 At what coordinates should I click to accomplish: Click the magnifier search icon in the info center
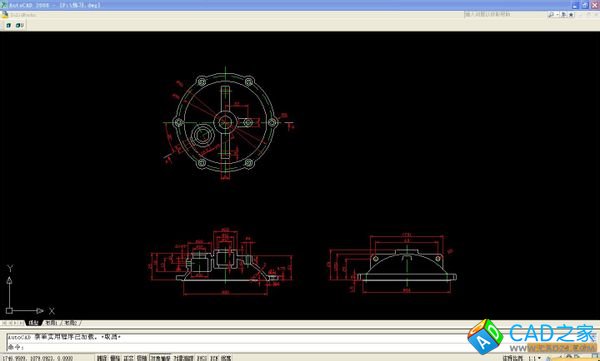(551, 15)
